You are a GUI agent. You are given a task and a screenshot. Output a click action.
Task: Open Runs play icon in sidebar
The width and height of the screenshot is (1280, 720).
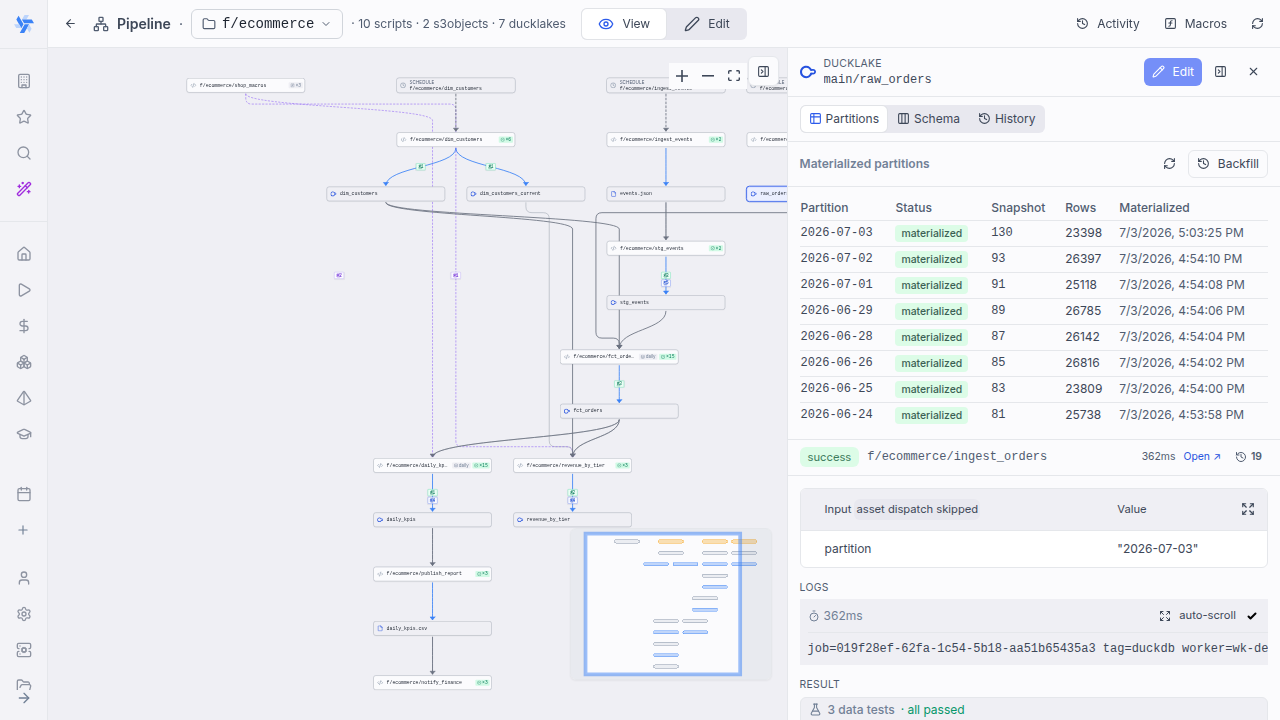[x=24, y=290]
